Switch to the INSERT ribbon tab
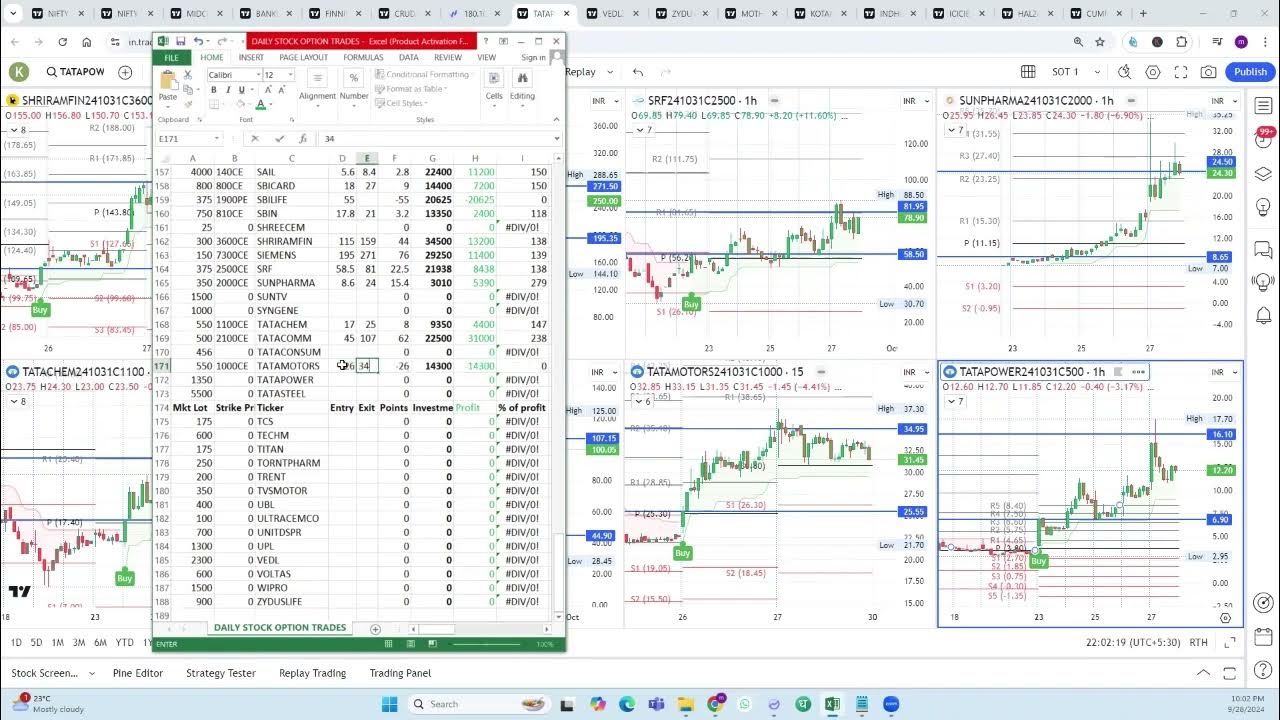The width and height of the screenshot is (1280, 720). pyautogui.click(x=251, y=57)
